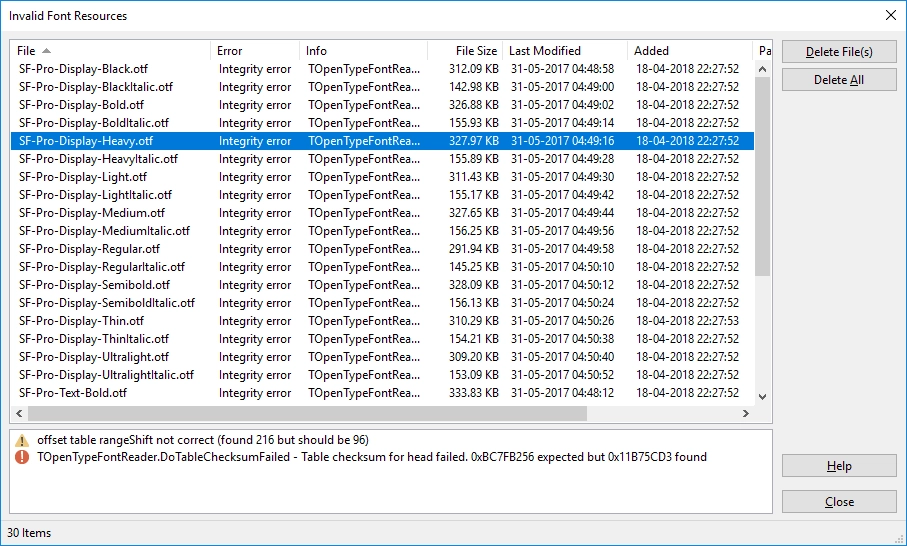Image resolution: width=907 pixels, height=546 pixels.
Task: Close the dialog with the Close button
Action: click(838, 502)
